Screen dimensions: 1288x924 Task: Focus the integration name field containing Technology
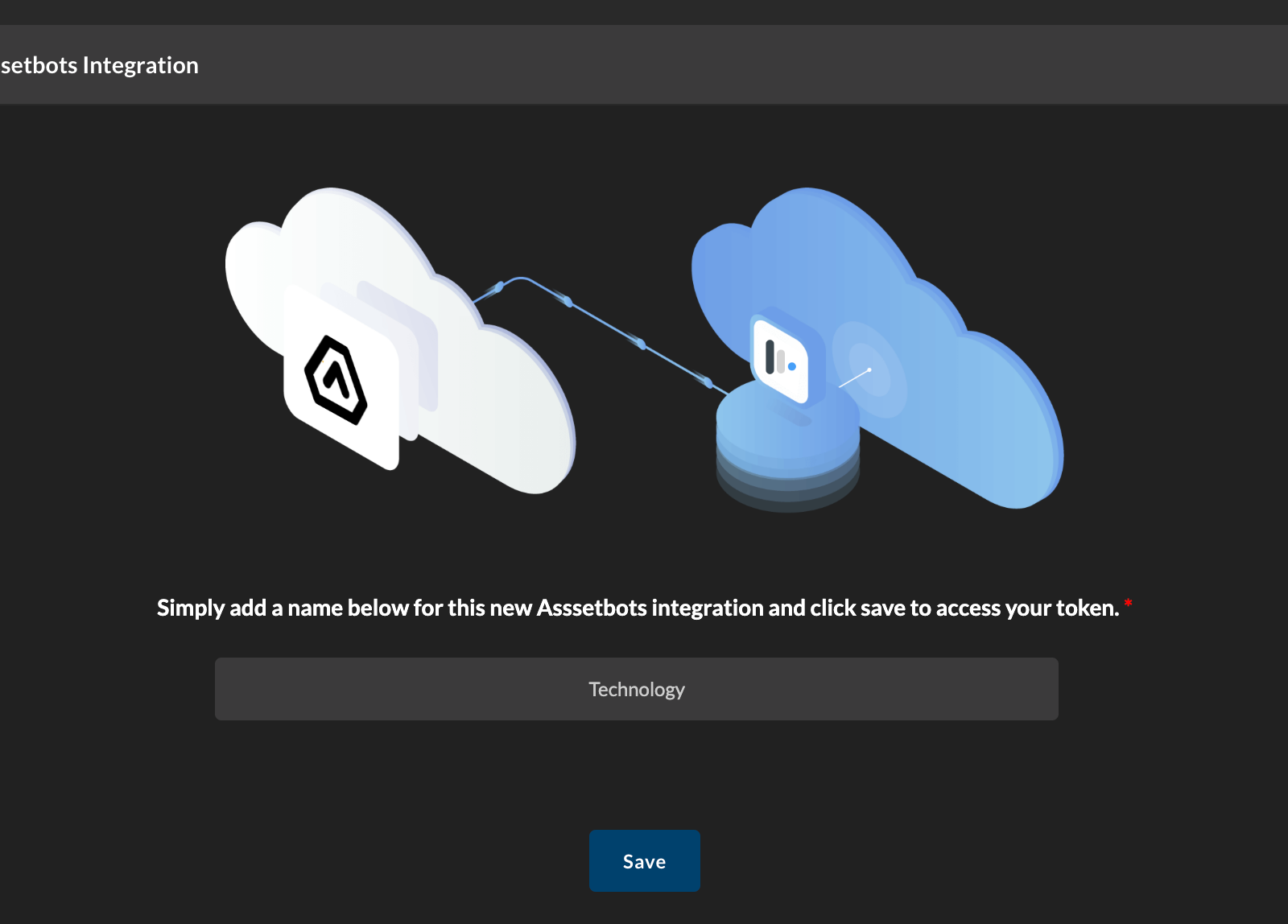tap(636, 689)
